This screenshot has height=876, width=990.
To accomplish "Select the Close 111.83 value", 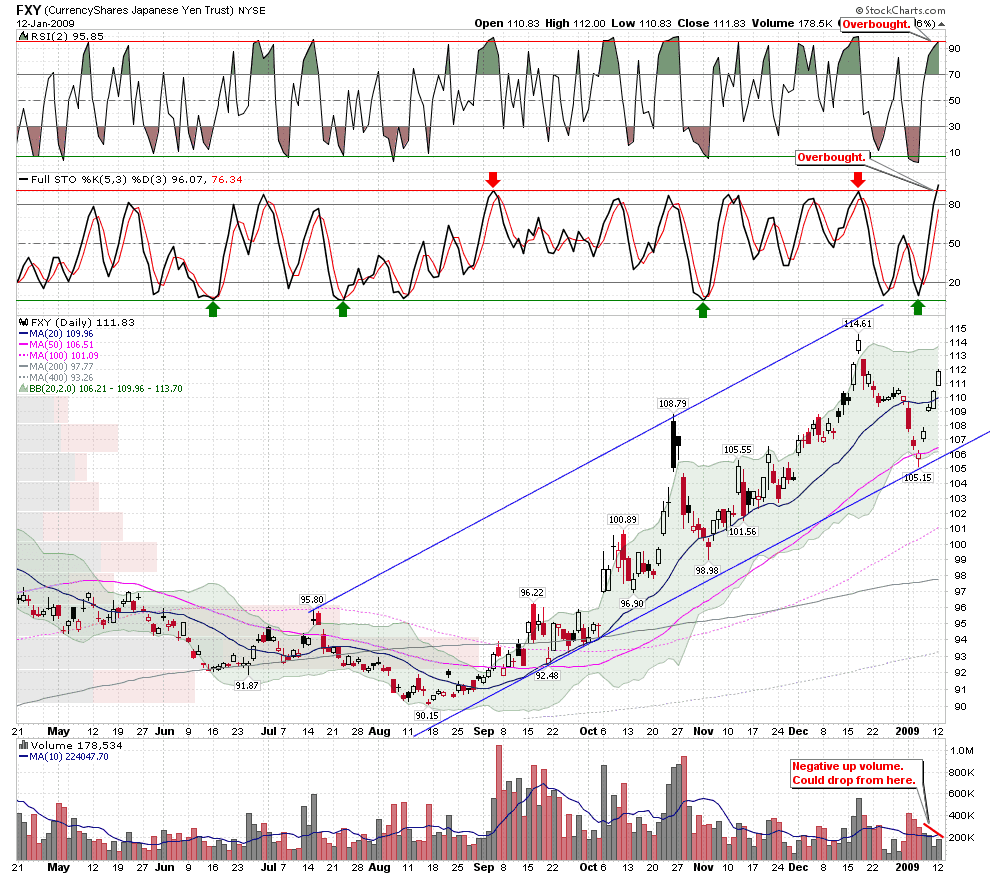I will coord(711,23).
